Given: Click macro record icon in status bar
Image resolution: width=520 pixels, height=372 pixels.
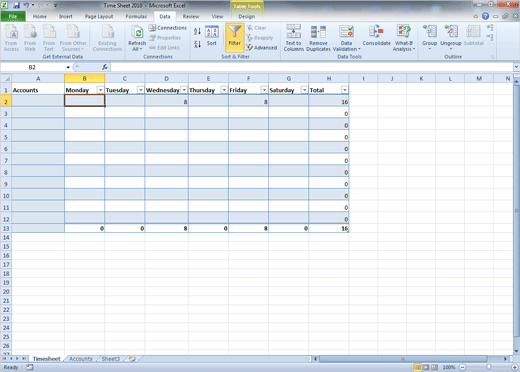Looking at the screenshot, I should pyautogui.click(x=30, y=367).
